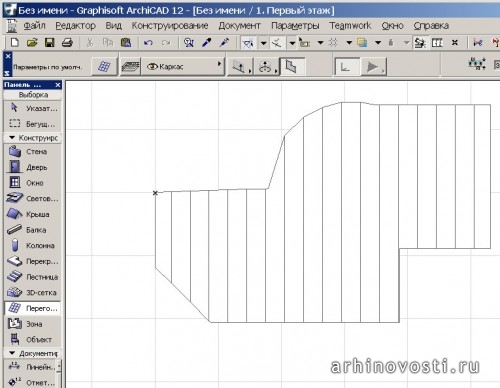Click the overlapping yellow-blue squares icon
The image size is (500, 388).
[362, 43]
